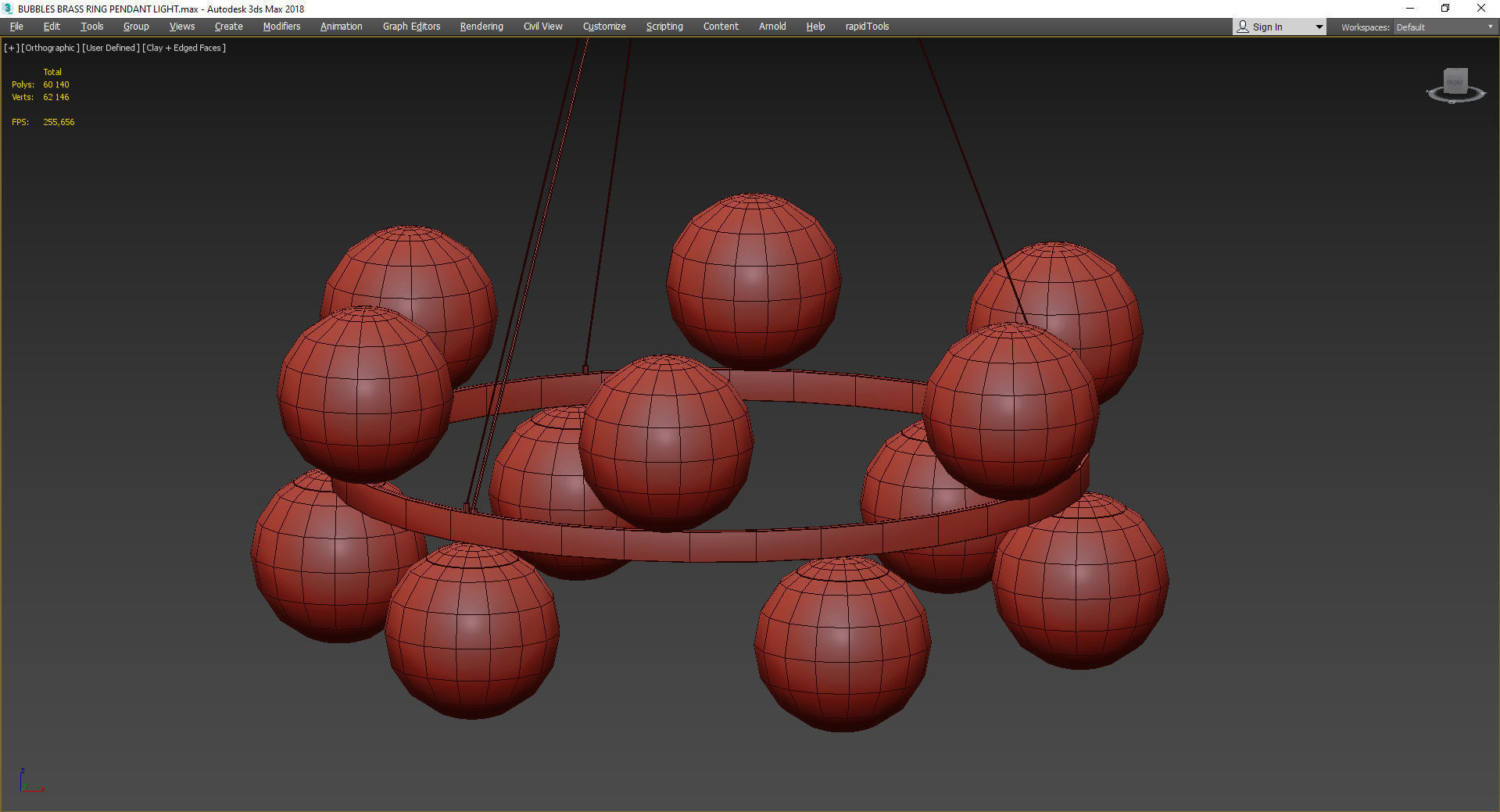Click the ViewCube Front face
Viewport: 1500px width, 812px height.
click(1455, 81)
